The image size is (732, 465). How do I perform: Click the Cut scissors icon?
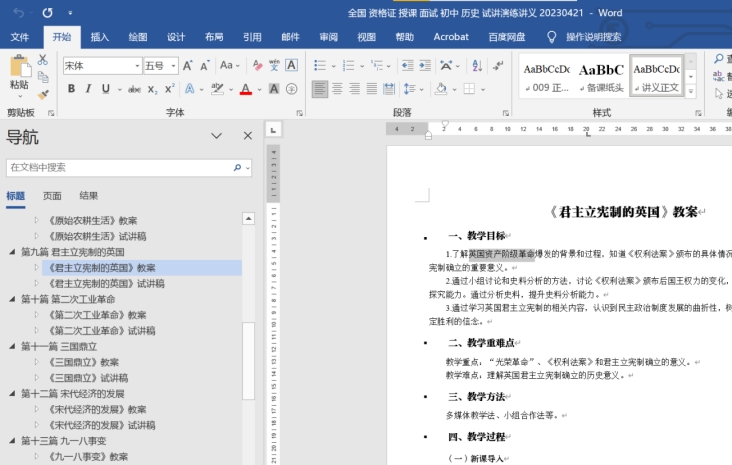[x=43, y=60]
